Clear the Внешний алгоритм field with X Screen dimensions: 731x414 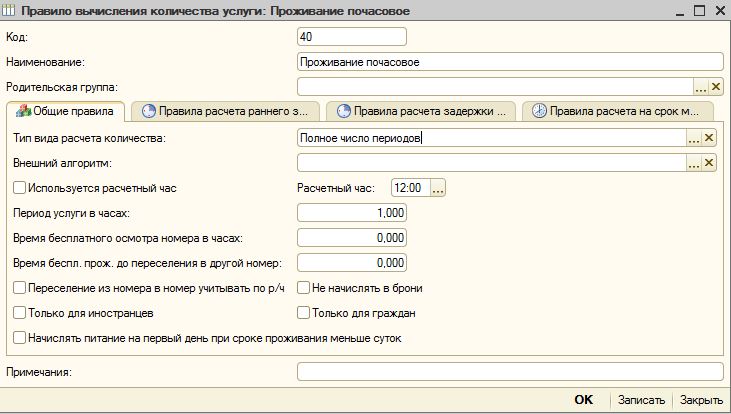[x=709, y=163]
